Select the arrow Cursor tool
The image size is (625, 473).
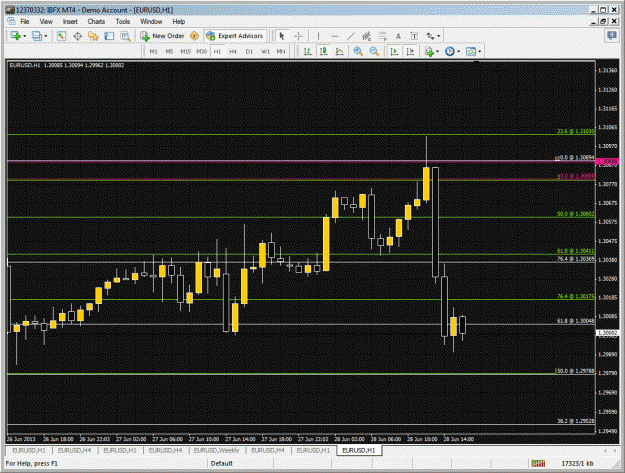pyautogui.click(x=282, y=36)
